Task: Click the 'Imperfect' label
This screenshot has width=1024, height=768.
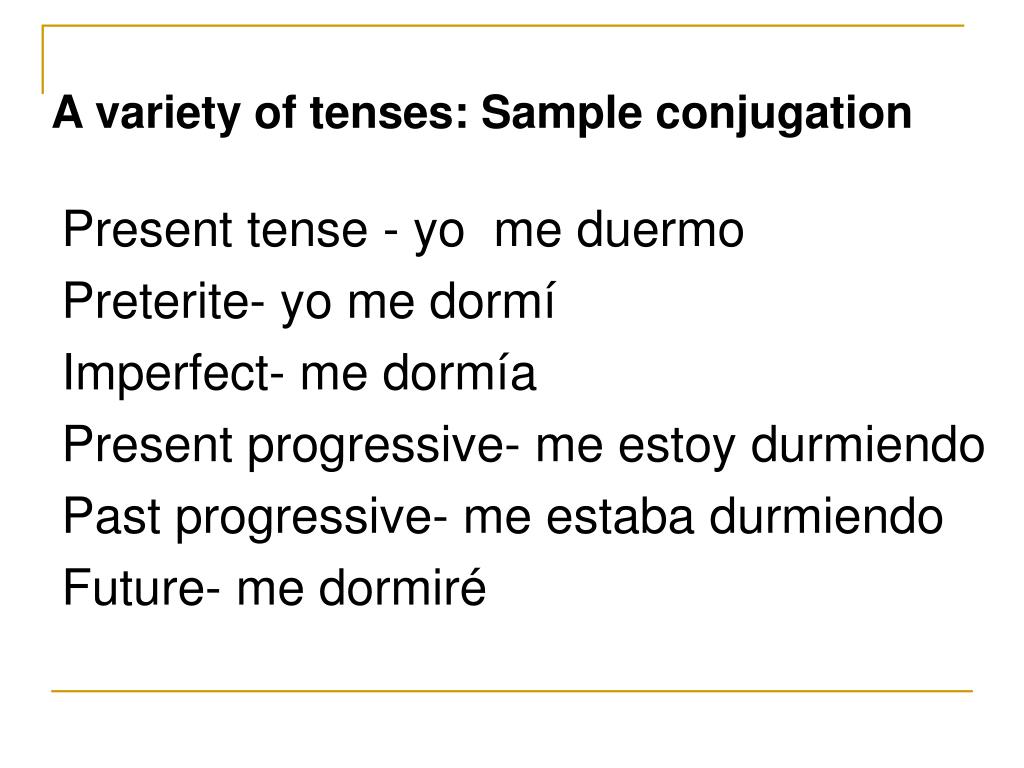Action: point(167,373)
